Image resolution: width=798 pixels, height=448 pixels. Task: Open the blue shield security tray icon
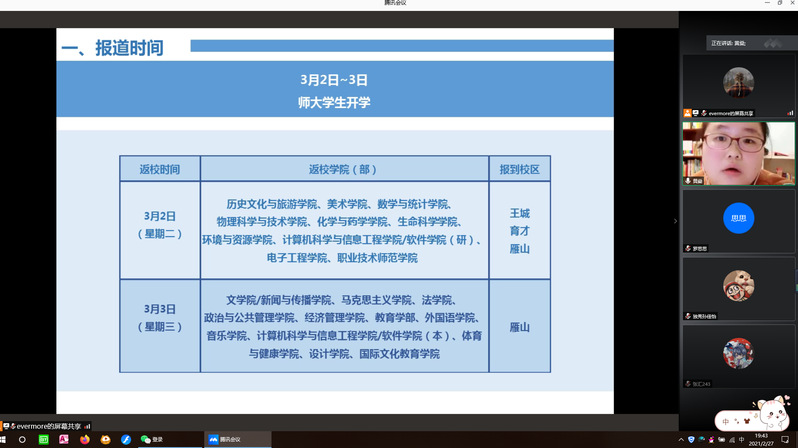691,440
